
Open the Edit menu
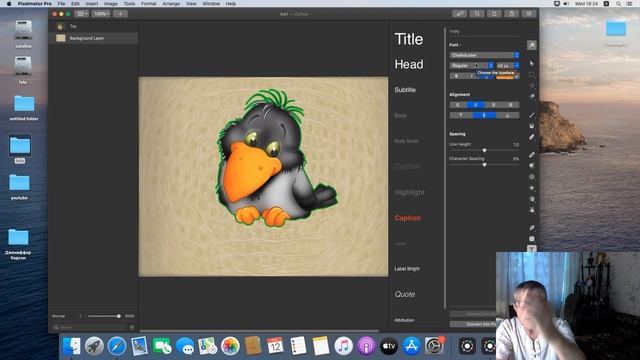tap(76, 4)
